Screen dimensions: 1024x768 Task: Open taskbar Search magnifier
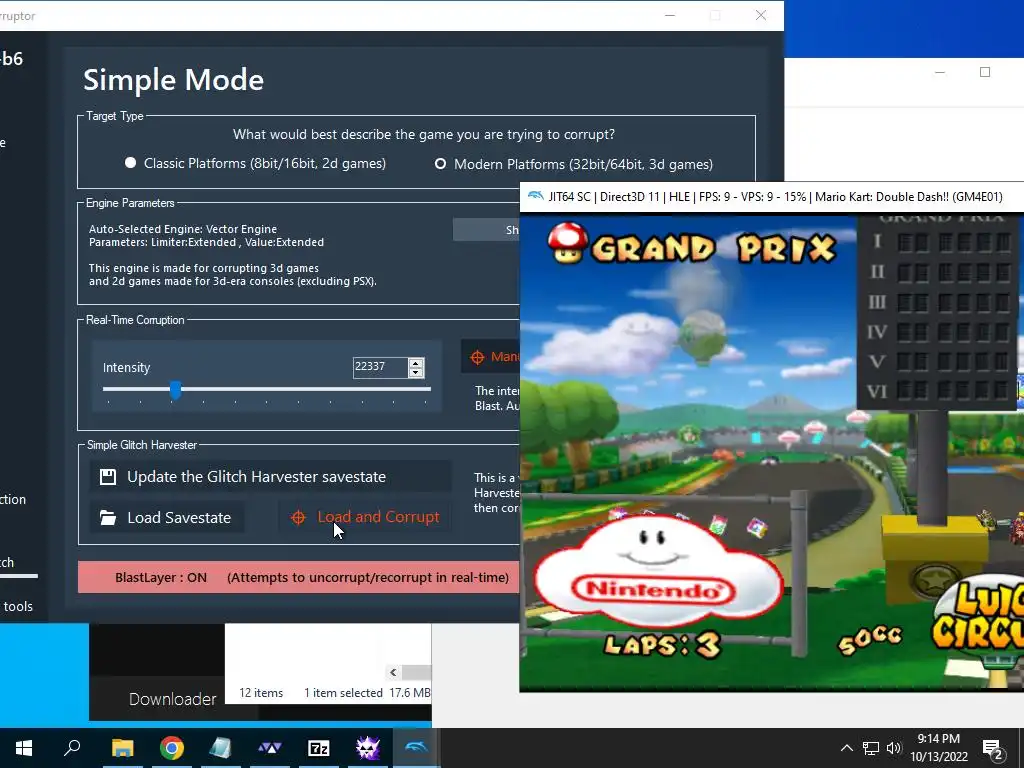tap(72, 748)
